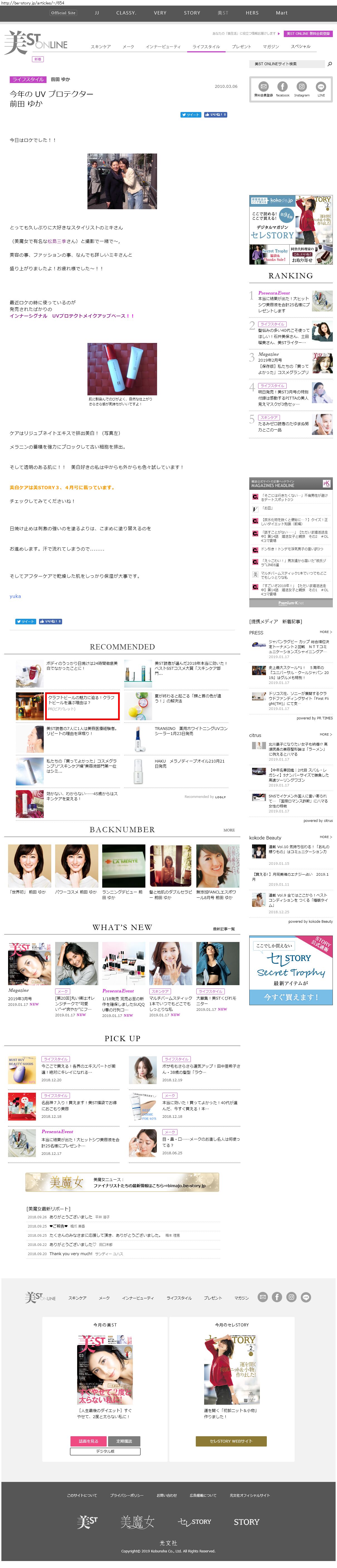Viewport: 337px width, 1568px height.
Task: Expand kokode Beauty section with MORE link
Action: point(326,837)
